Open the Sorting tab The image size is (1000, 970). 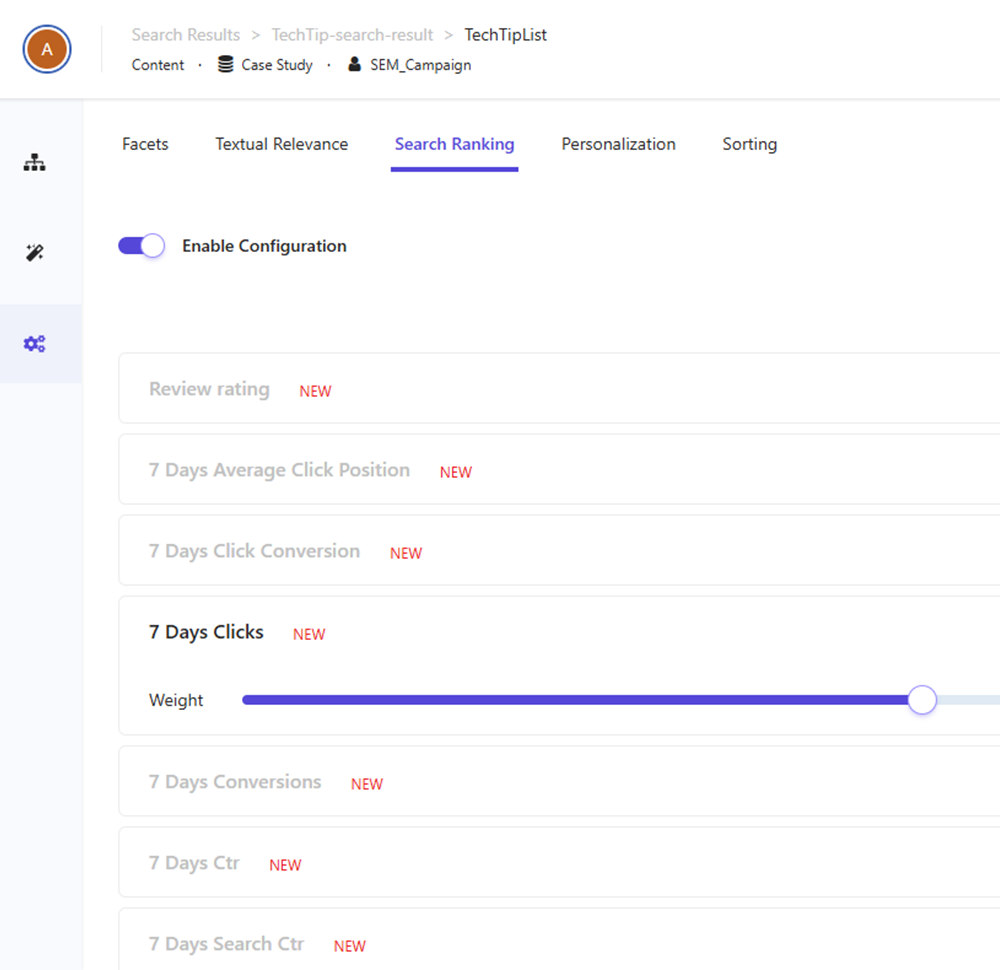(x=750, y=144)
